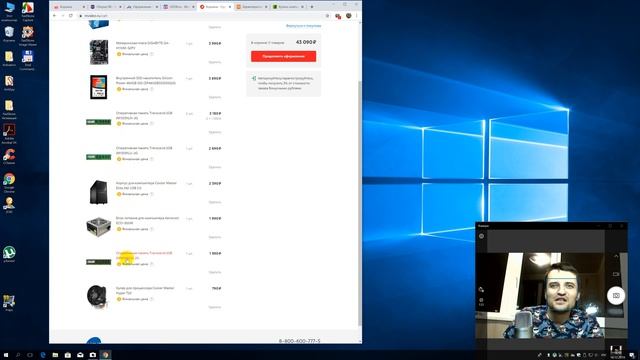
Task: Click the computer case thumbnail
Action: (x=99, y=192)
